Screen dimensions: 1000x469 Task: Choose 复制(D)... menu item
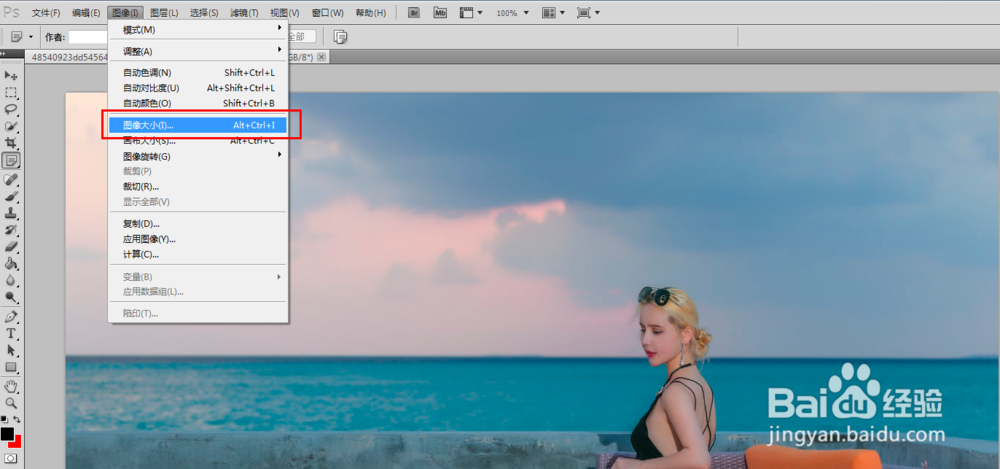pyautogui.click(x=198, y=223)
